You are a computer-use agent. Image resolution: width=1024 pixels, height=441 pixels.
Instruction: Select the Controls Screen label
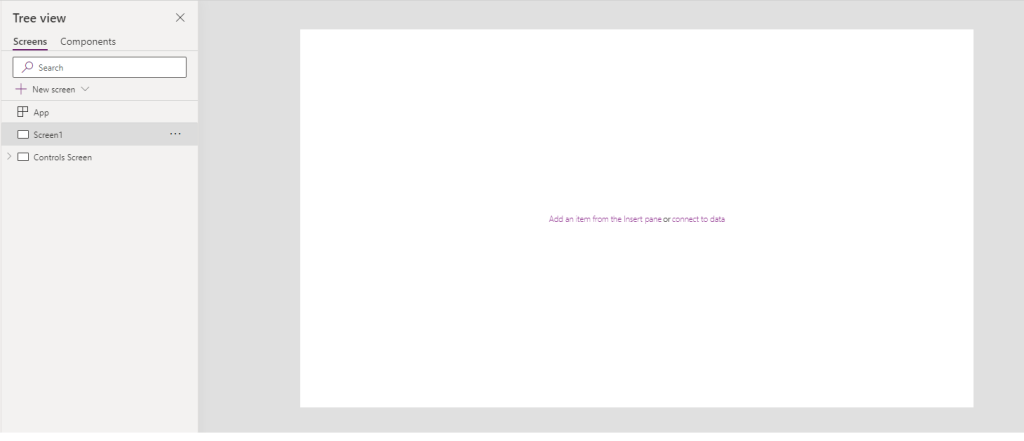click(62, 158)
